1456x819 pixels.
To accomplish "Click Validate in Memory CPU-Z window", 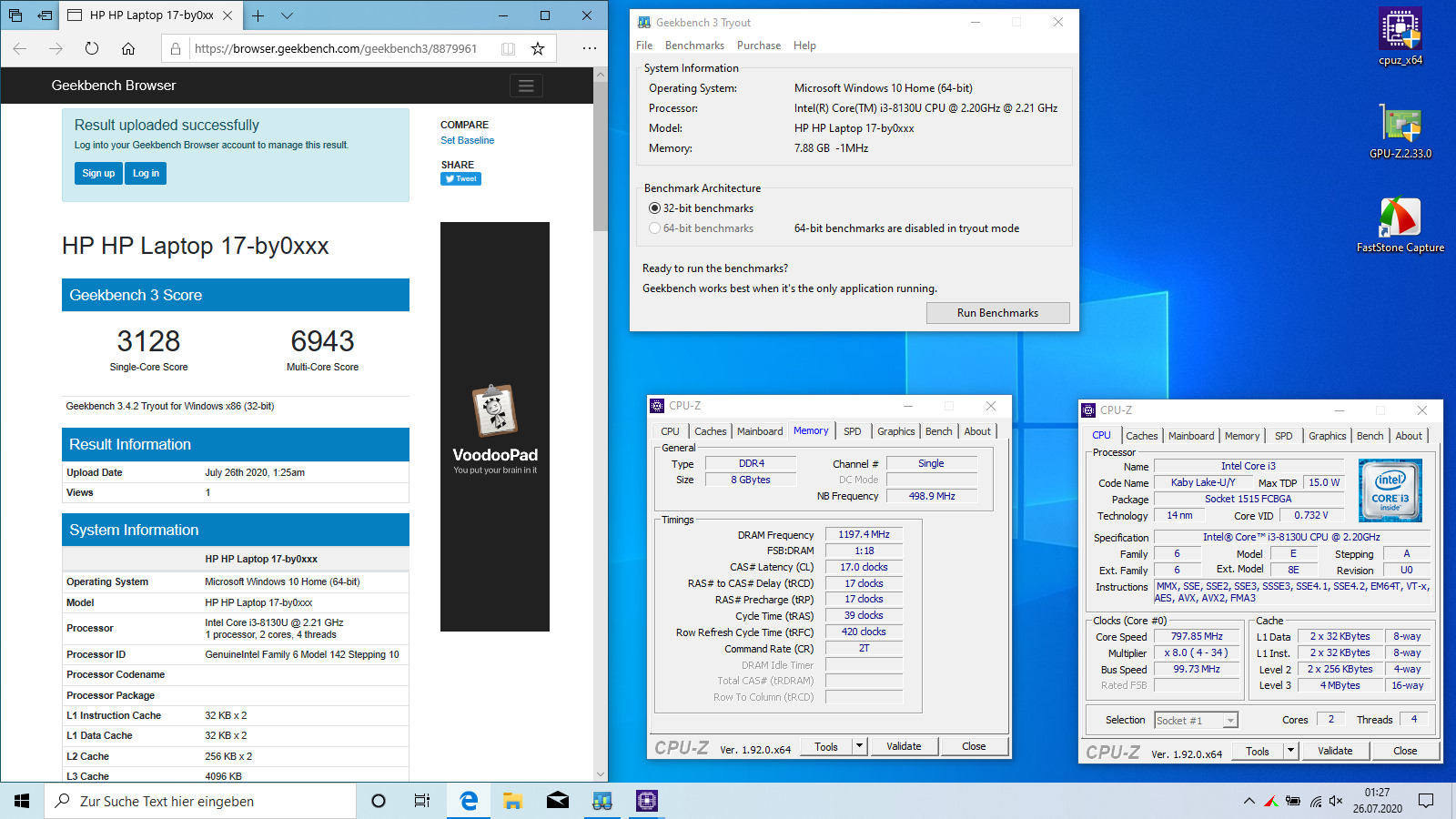I will point(904,746).
